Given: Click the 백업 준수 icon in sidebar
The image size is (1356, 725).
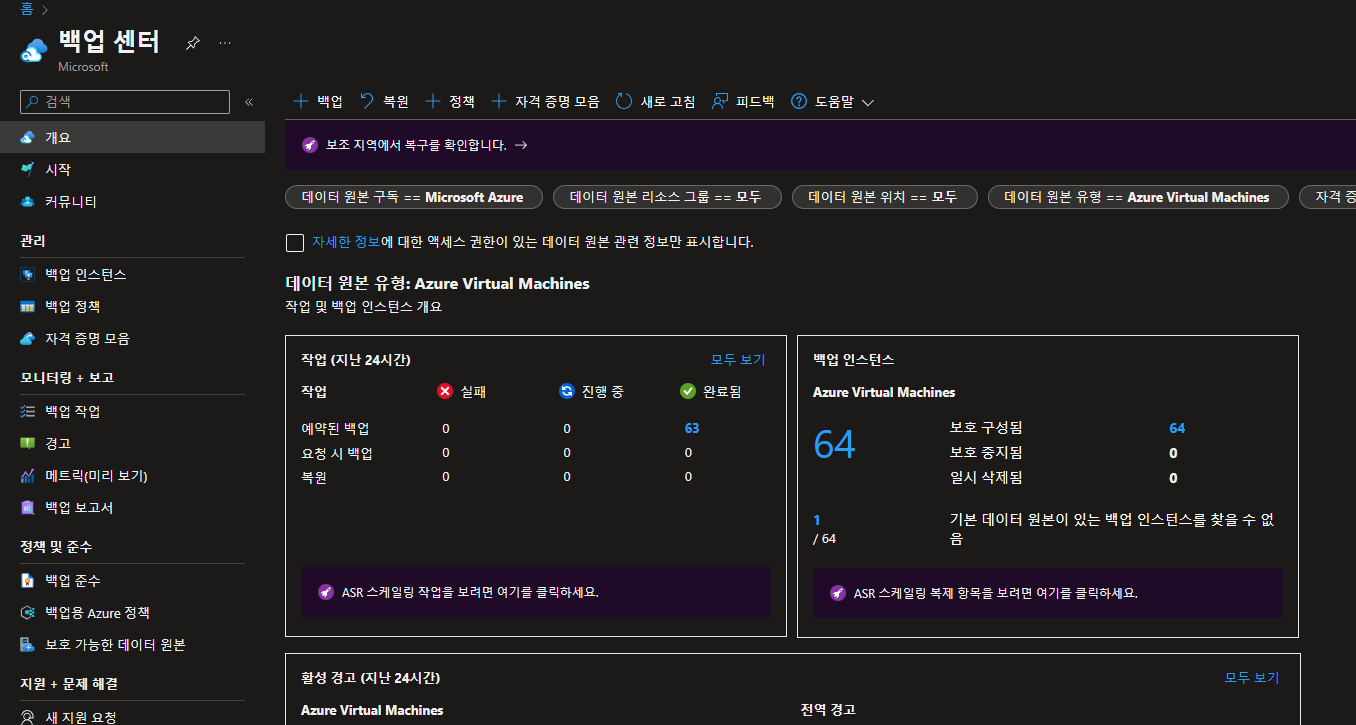Looking at the screenshot, I should (x=28, y=581).
